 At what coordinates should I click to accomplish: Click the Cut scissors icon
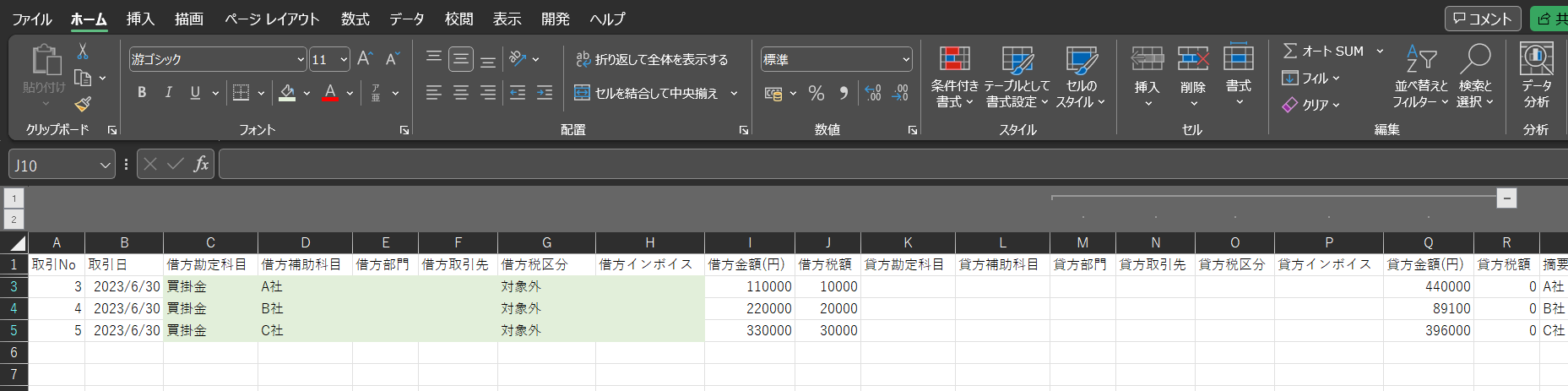tap(83, 52)
